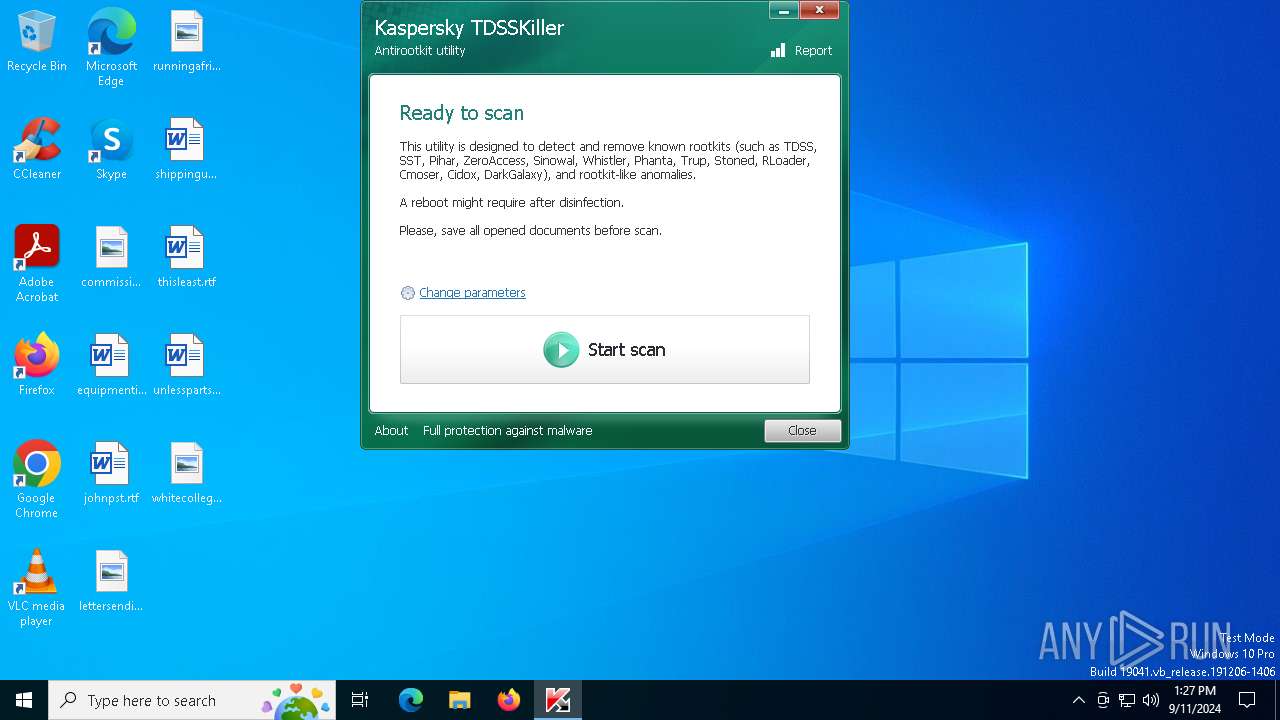Select the whitecolleg image file icon
The image size is (1280, 720).
(x=186, y=474)
